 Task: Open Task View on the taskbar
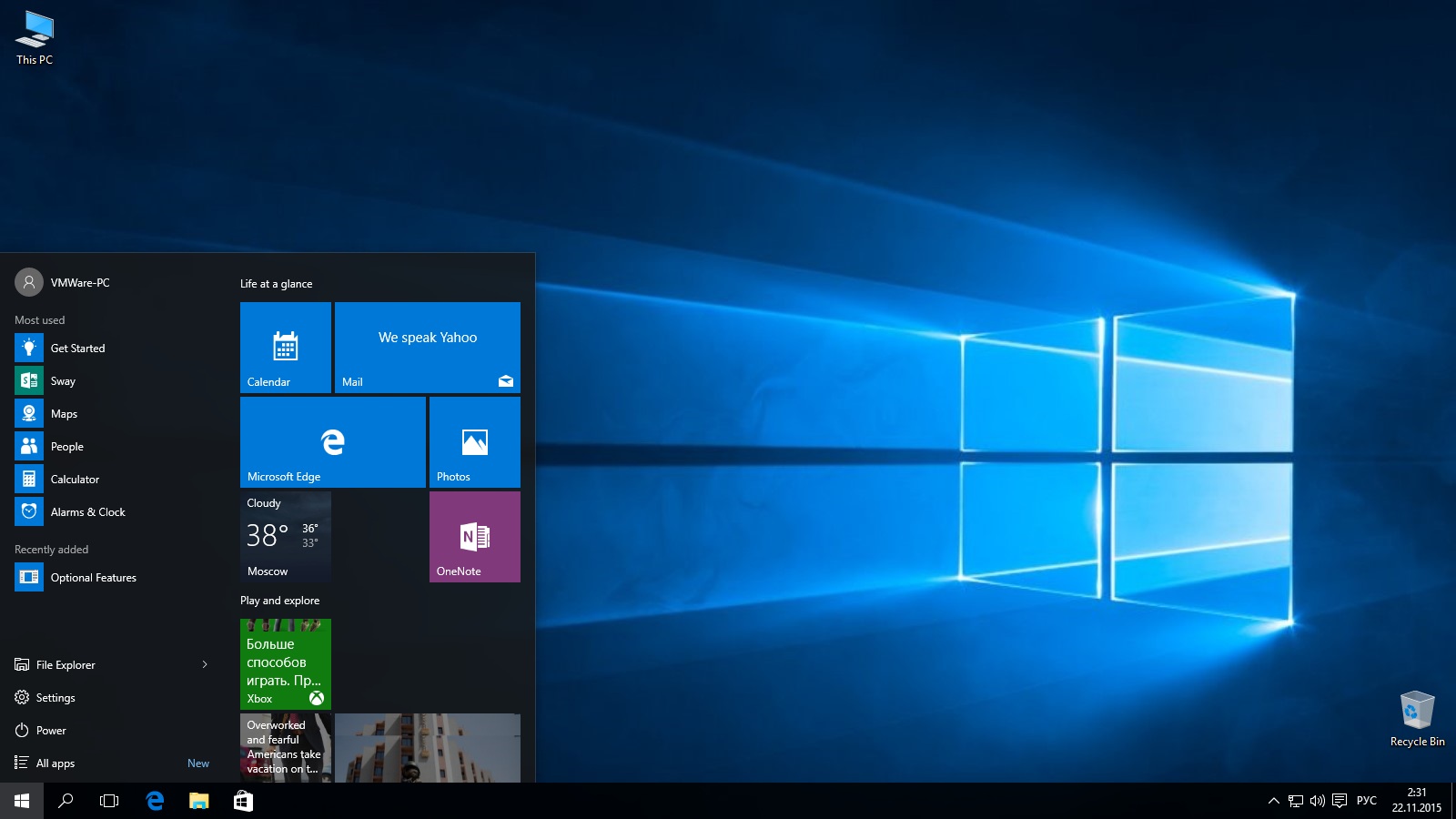pos(109,801)
